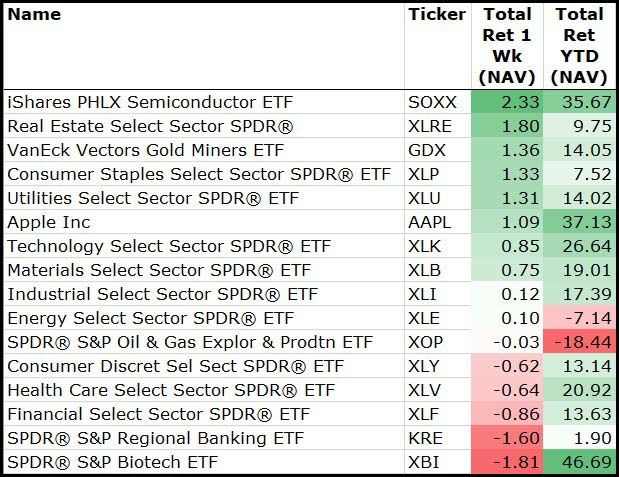The height and width of the screenshot is (477, 619).
Task: Click the red -18.44 YTD cell
Action: tap(579, 342)
